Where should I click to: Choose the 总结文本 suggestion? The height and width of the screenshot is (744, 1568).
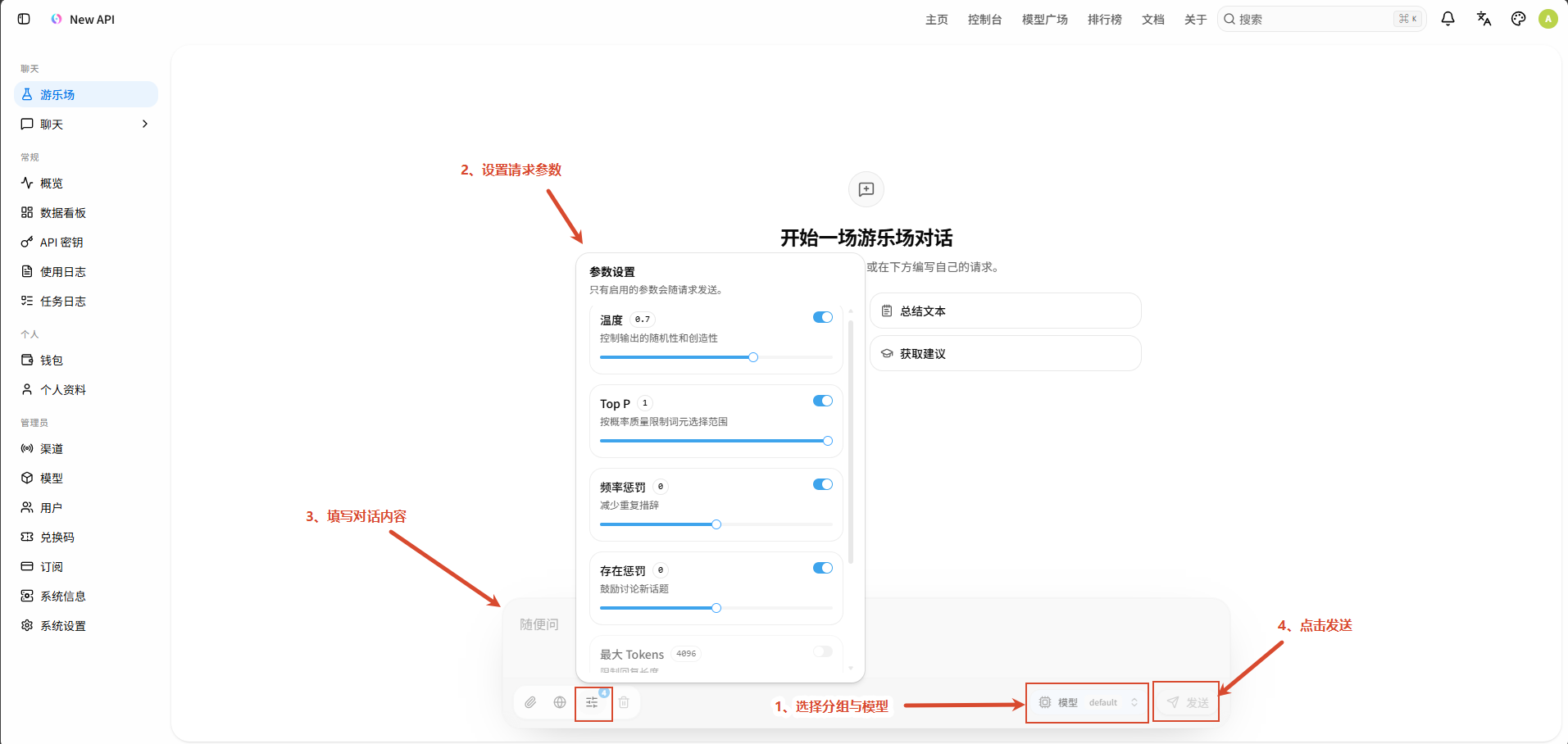point(1006,311)
